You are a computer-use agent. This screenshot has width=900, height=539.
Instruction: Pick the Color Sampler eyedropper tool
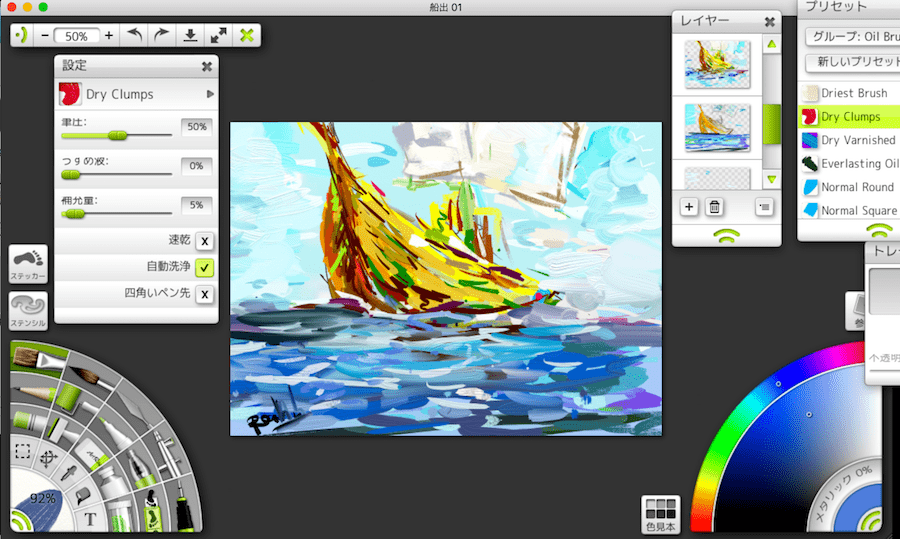point(69,474)
